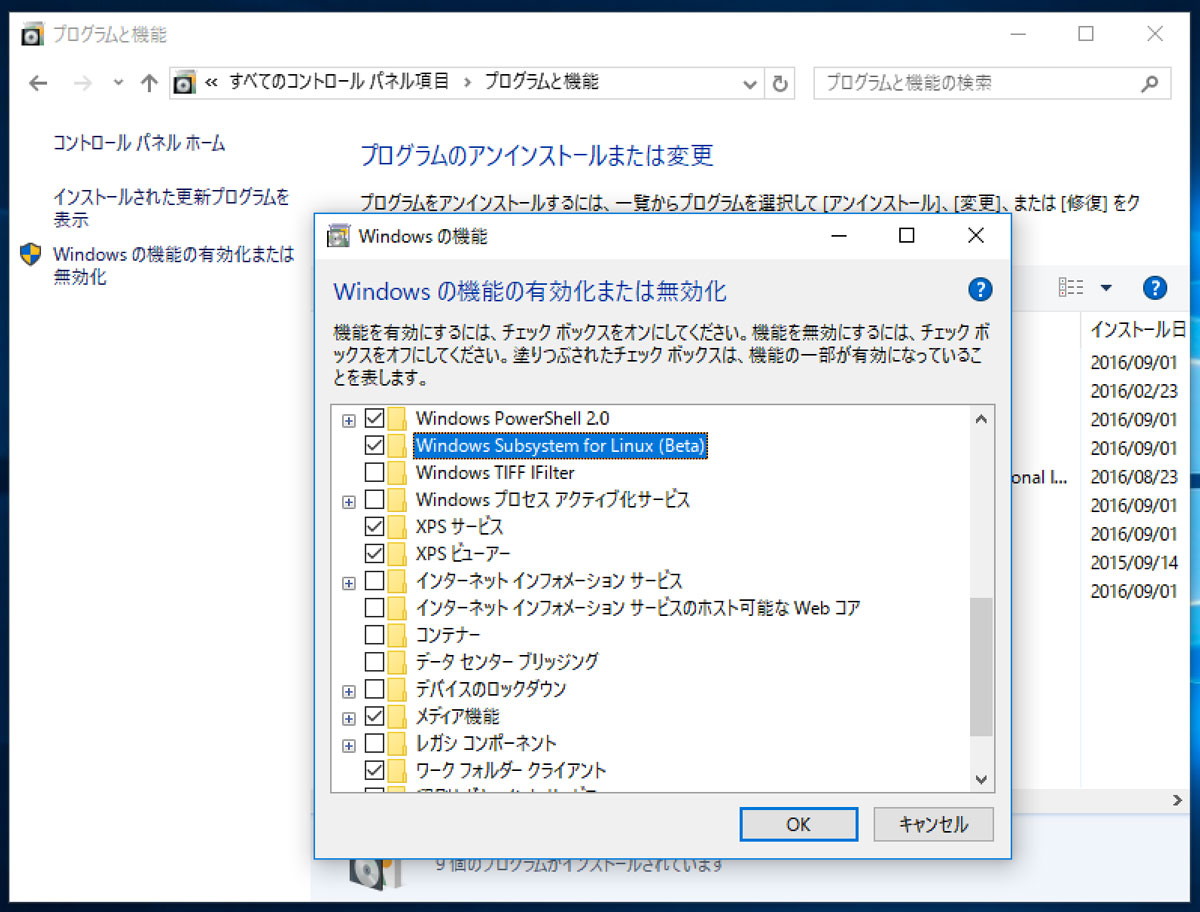Expand インターネット インフォメーション サービス node
1200x912 pixels.
point(348,582)
